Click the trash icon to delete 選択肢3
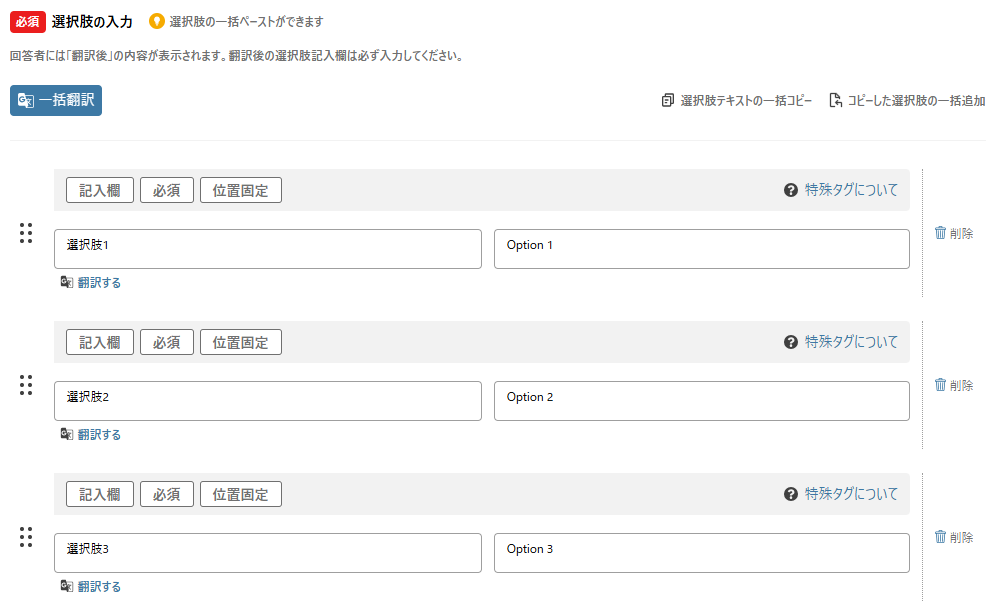This screenshot has width=996, height=609. 940,537
